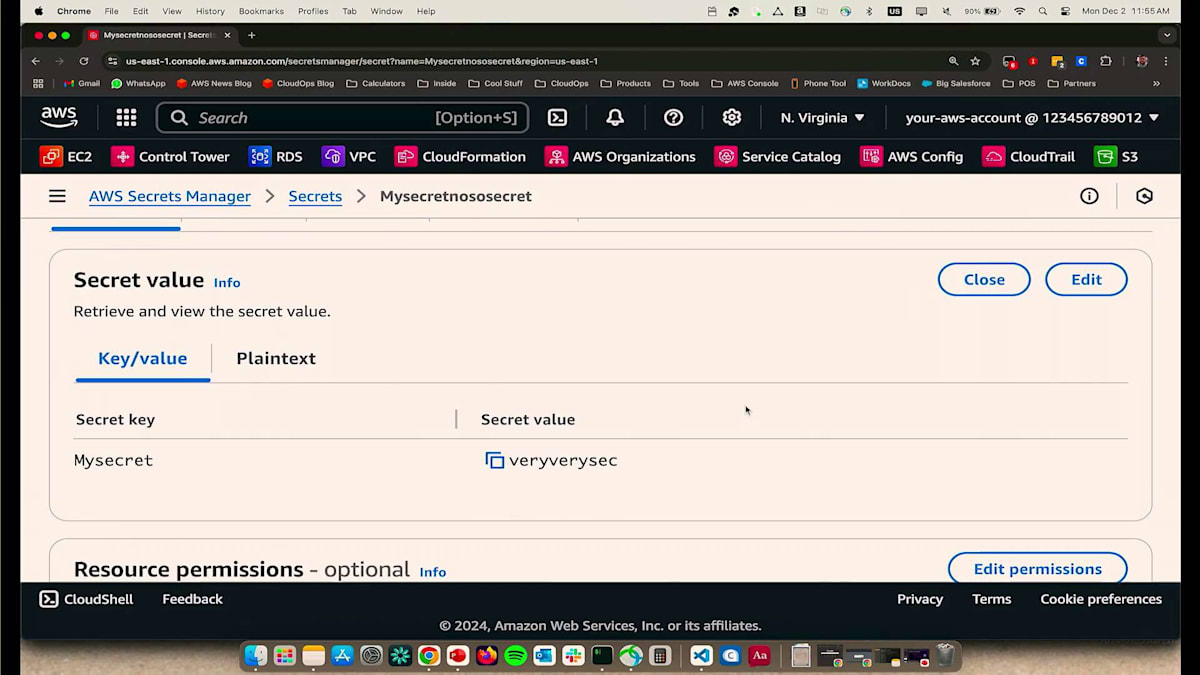The image size is (1200, 675).
Task: Click the Close button for Secret value
Action: coord(984,280)
